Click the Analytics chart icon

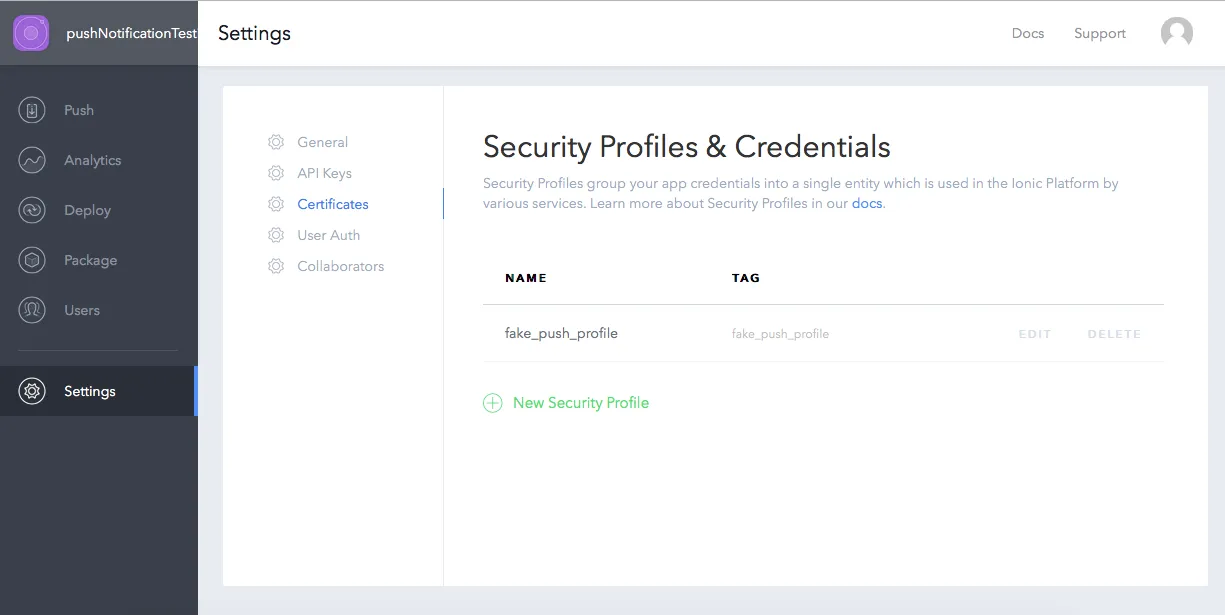tap(32, 160)
